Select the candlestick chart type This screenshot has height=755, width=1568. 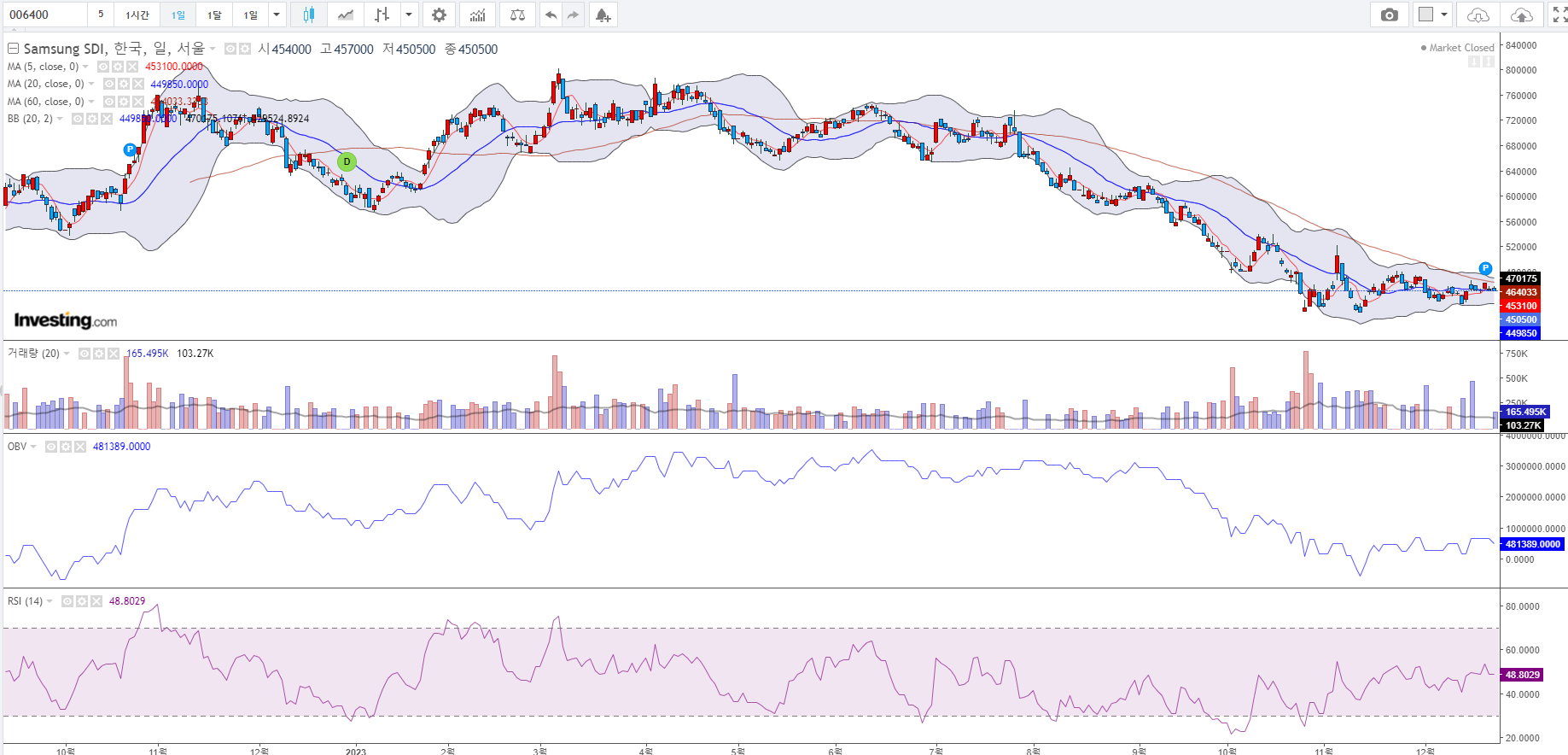pos(308,15)
